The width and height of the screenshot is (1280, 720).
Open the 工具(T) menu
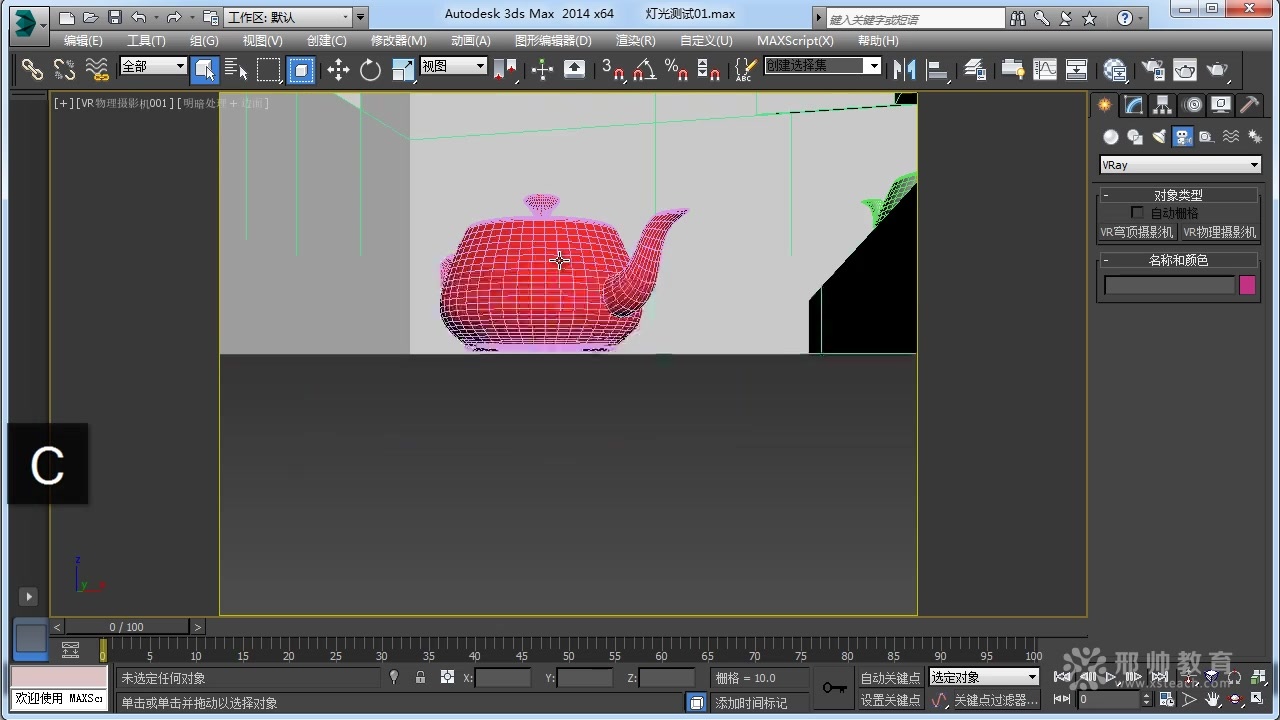click(146, 41)
